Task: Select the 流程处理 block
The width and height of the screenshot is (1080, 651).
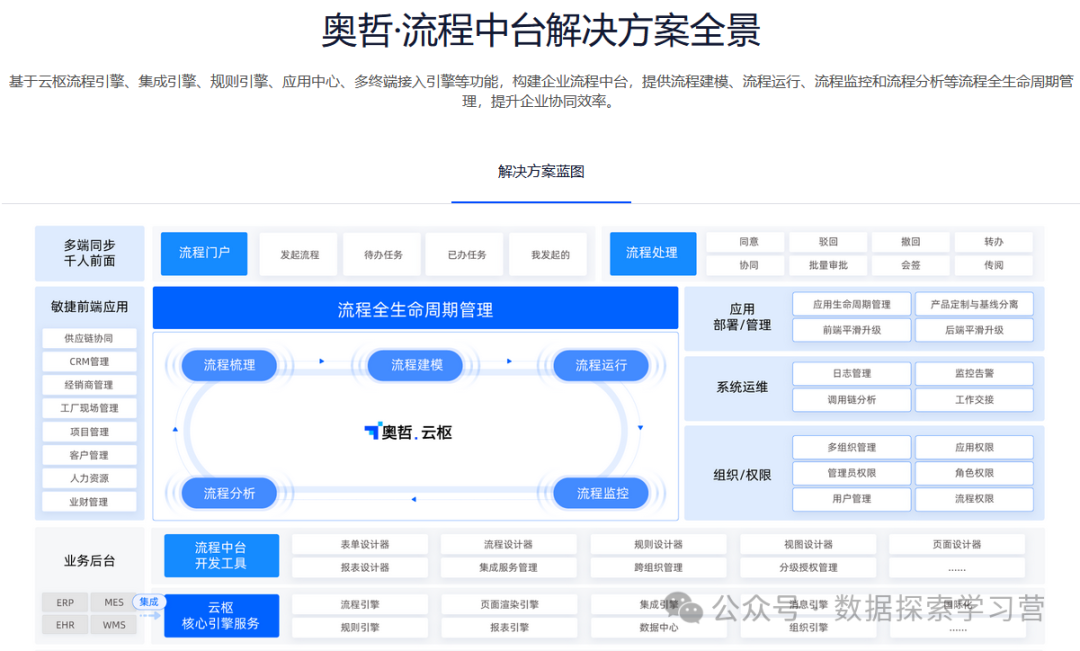Action: point(652,253)
